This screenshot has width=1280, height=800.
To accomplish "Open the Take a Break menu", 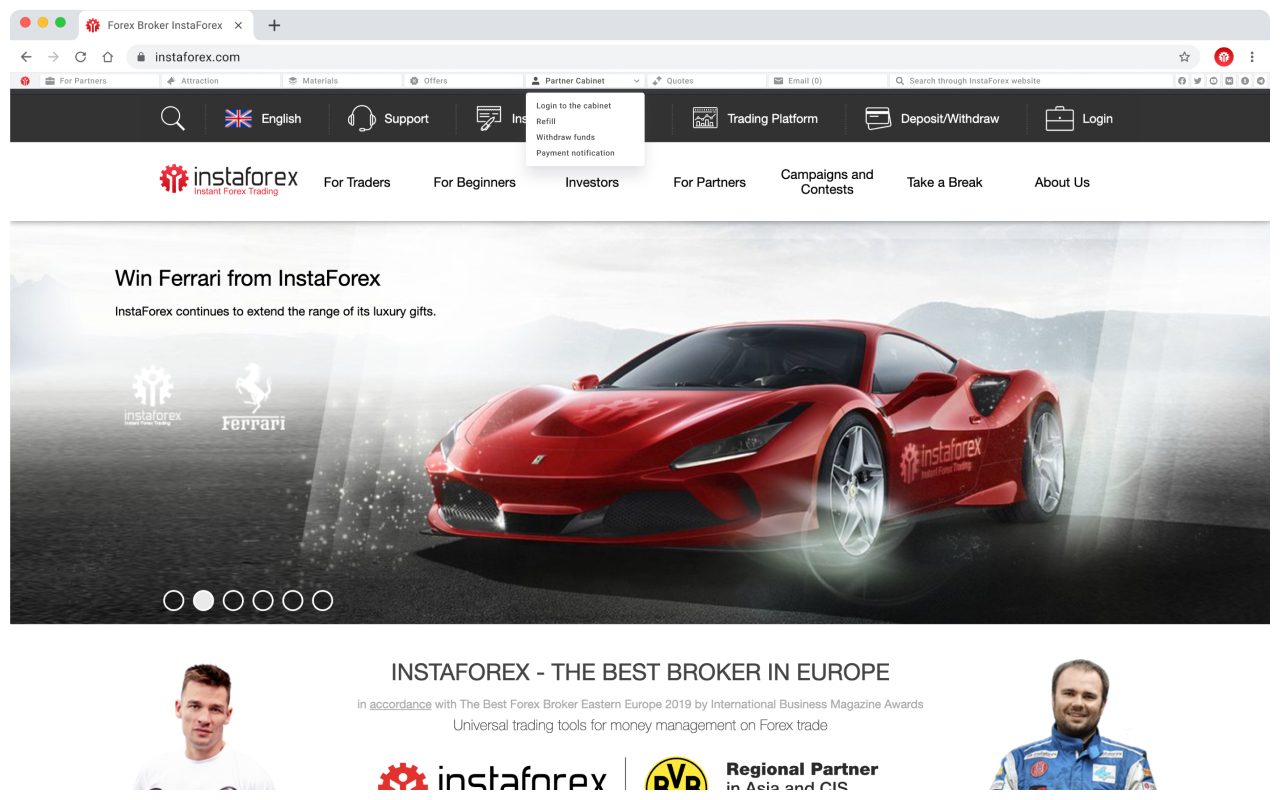I will (x=944, y=182).
